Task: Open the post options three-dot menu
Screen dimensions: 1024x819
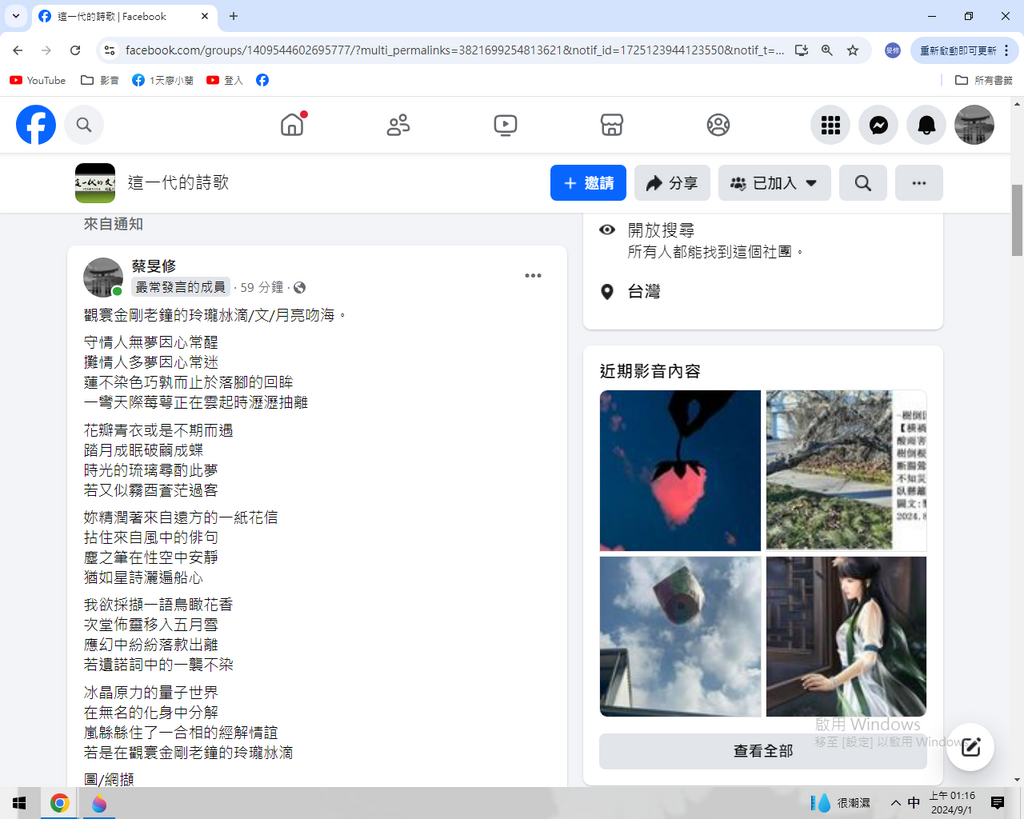Action: pos(533,276)
